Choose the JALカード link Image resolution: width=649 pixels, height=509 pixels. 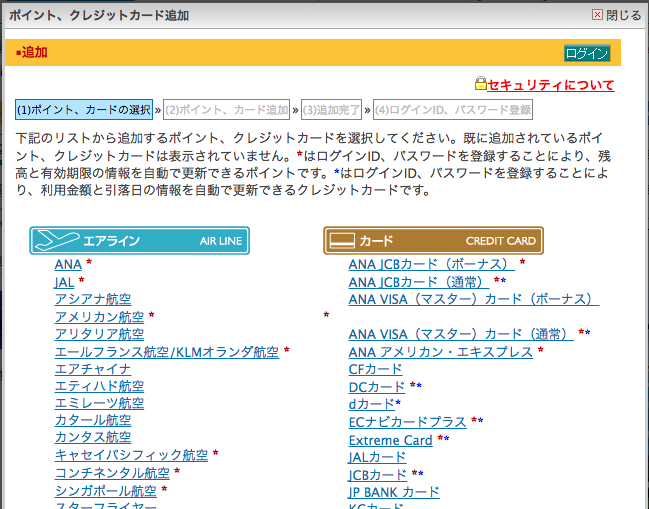click(377, 457)
